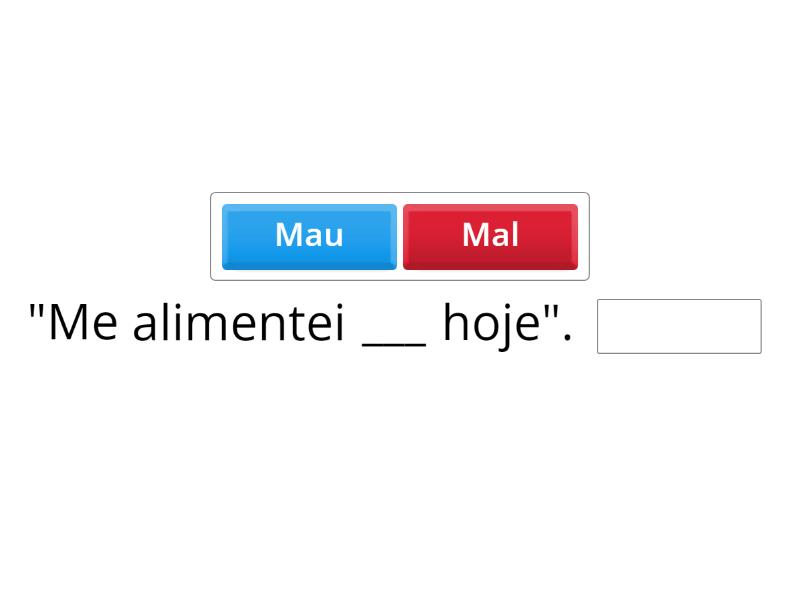The width and height of the screenshot is (800, 600).
Task: Choose the red "Mal" answer tile
Action: (x=490, y=236)
